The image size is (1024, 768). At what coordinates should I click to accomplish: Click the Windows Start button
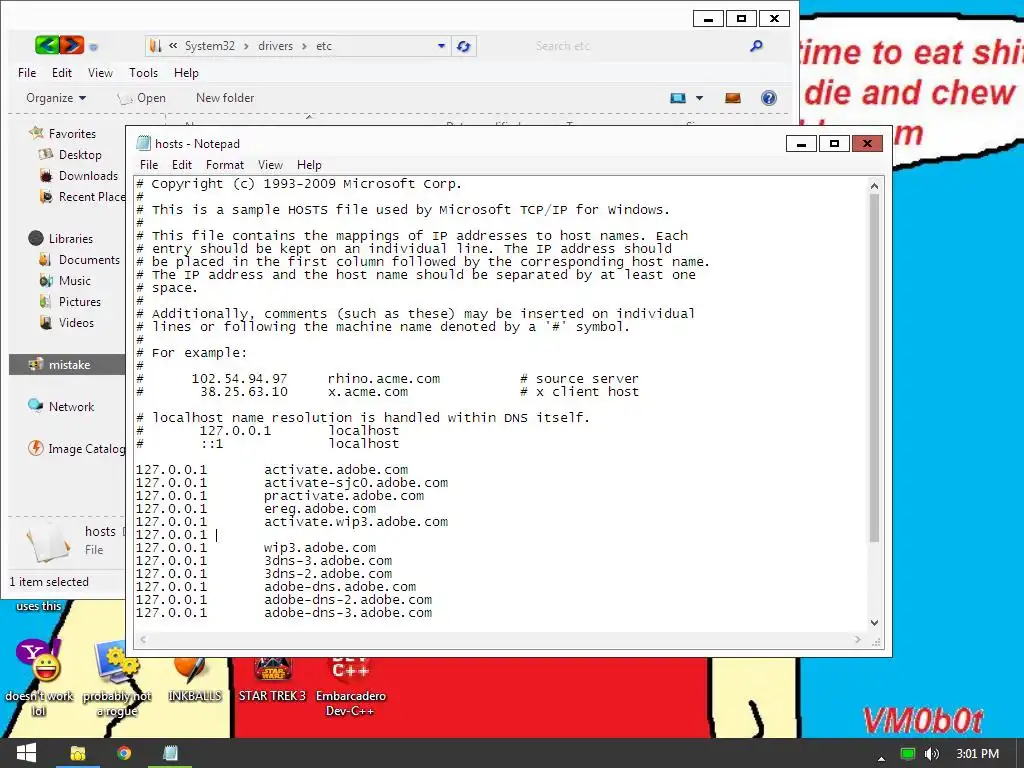[26, 753]
